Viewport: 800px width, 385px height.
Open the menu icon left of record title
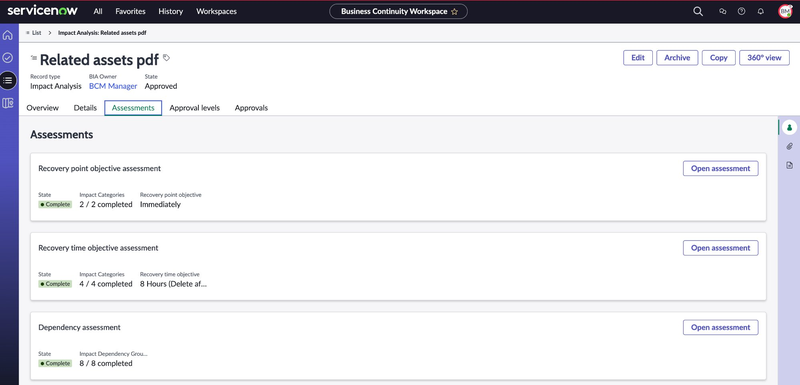click(34, 58)
